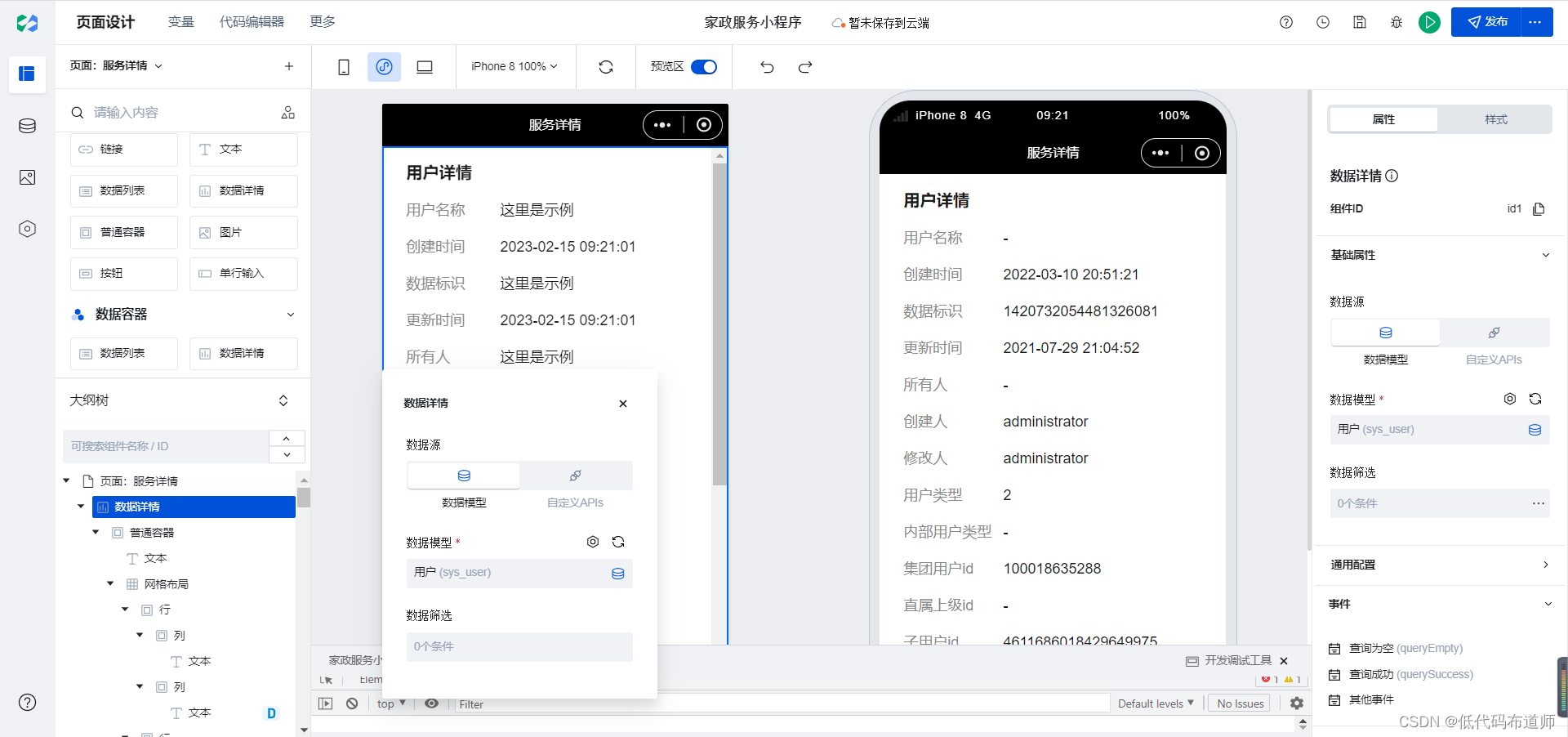The width and height of the screenshot is (1568, 737).
Task: Redo the last action
Action: click(805, 67)
